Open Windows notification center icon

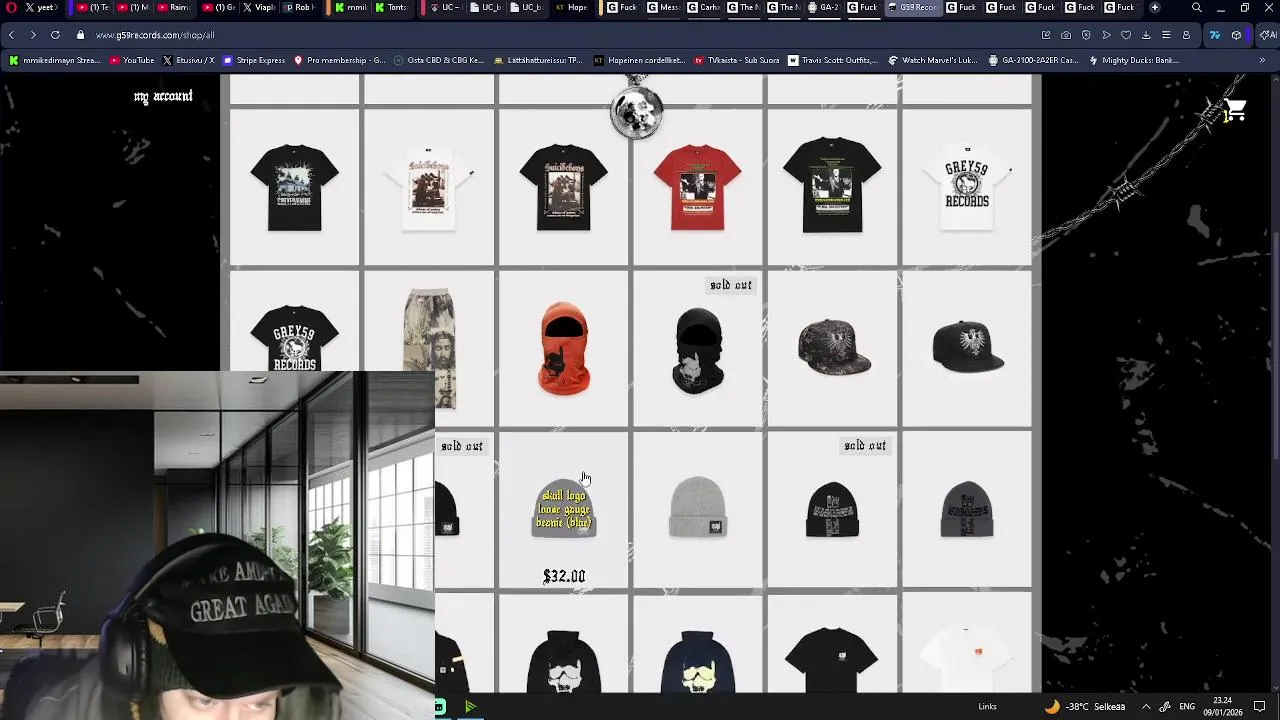[1260, 707]
